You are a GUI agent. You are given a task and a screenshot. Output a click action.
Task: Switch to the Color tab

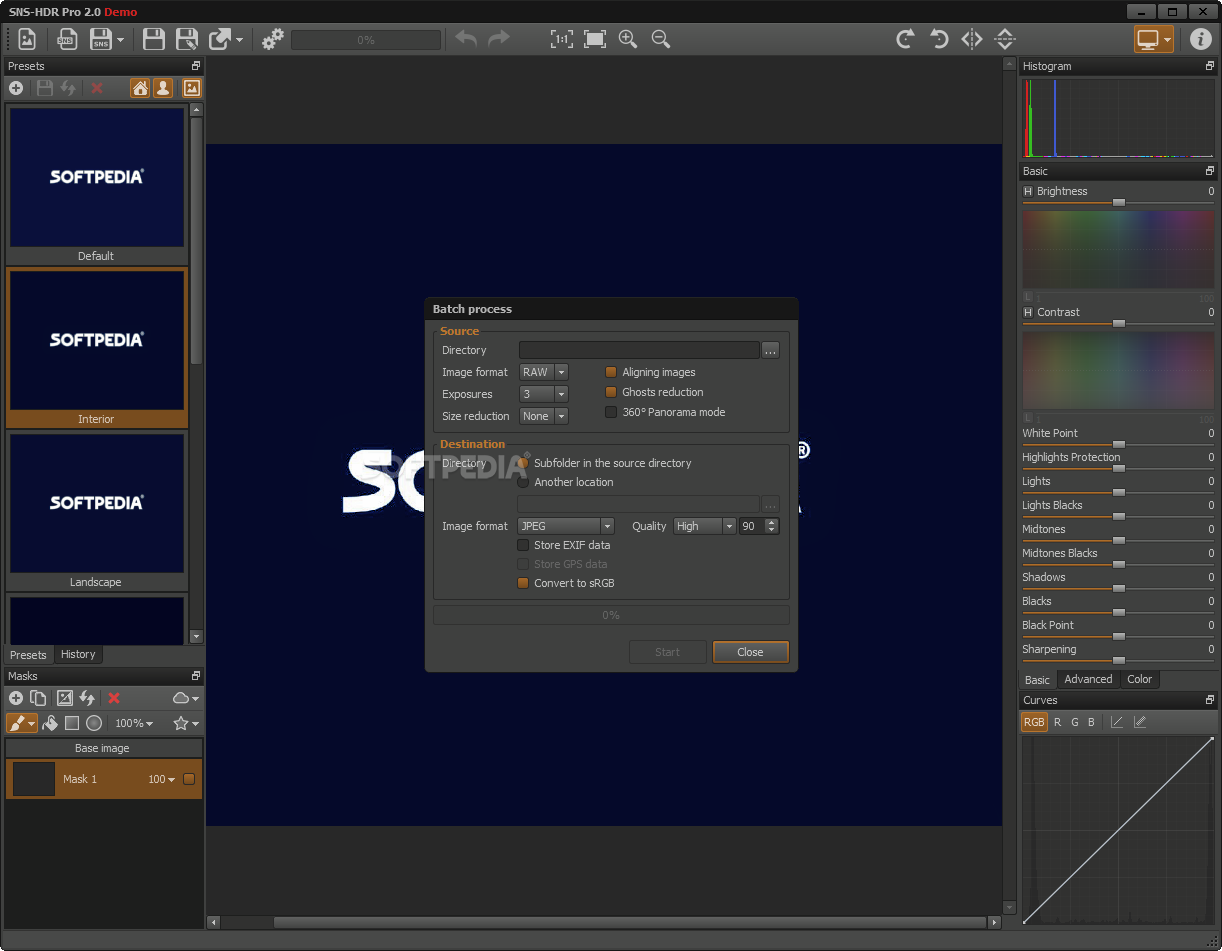[x=1139, y=679]
